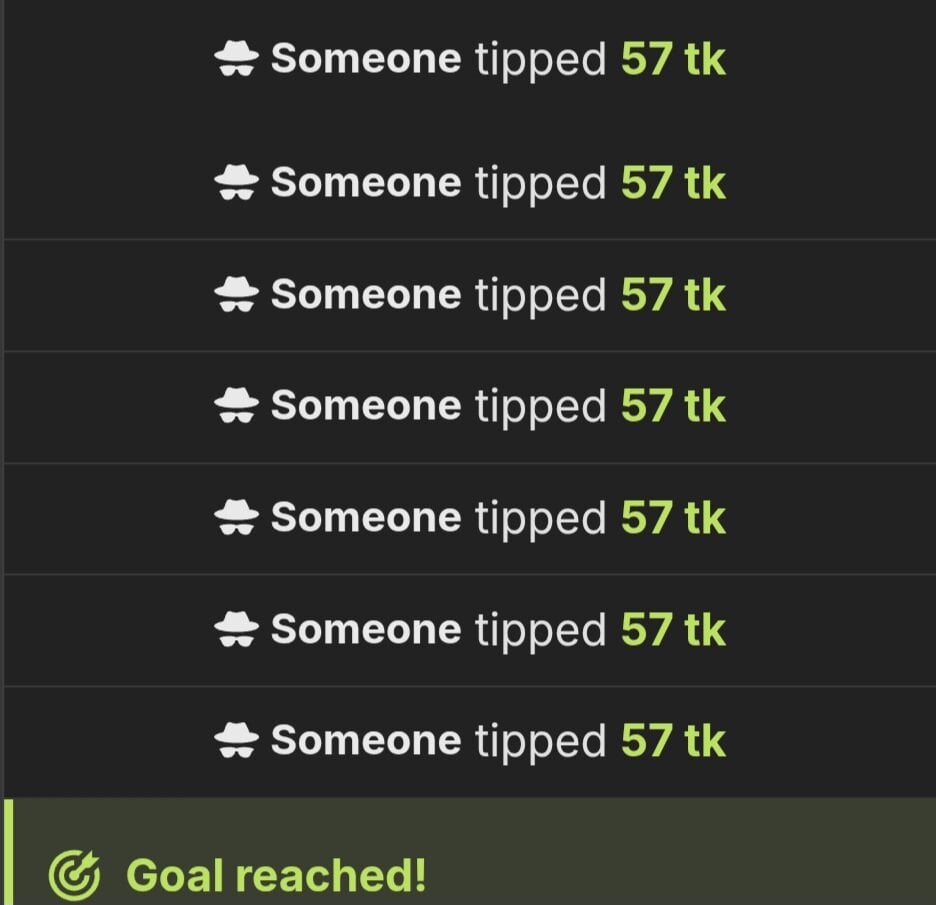Click the incognito icon in the fourth tip row

tap(237, 406)
